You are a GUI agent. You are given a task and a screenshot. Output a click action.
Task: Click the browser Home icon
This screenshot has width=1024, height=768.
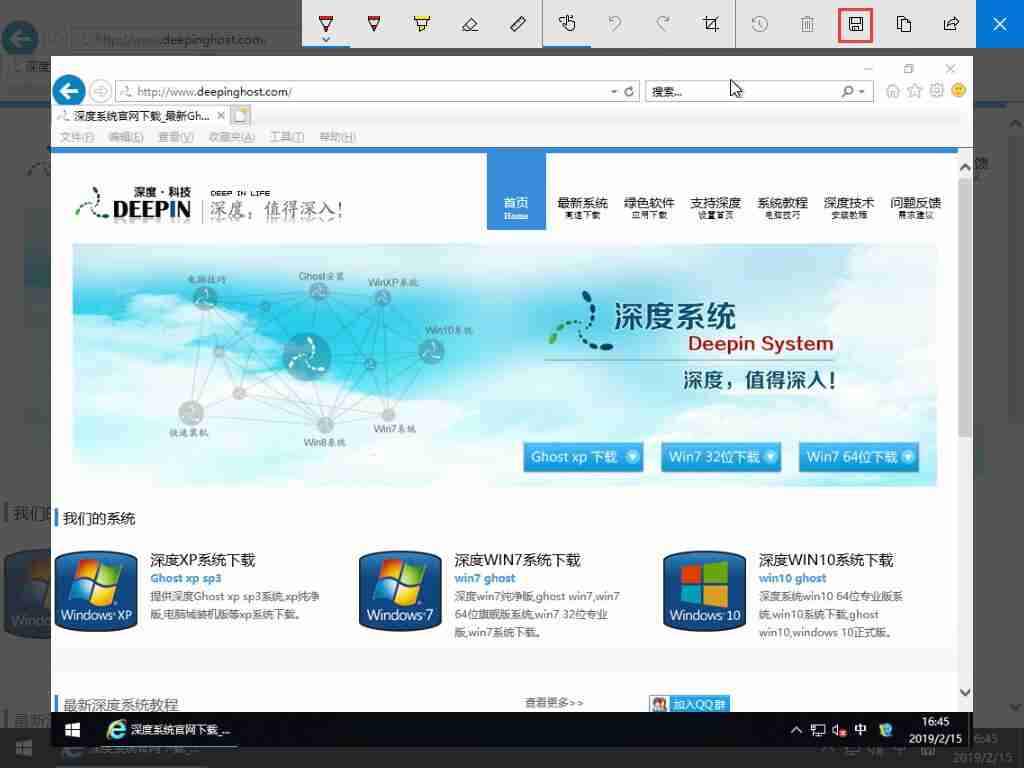[x=892, y=90]
